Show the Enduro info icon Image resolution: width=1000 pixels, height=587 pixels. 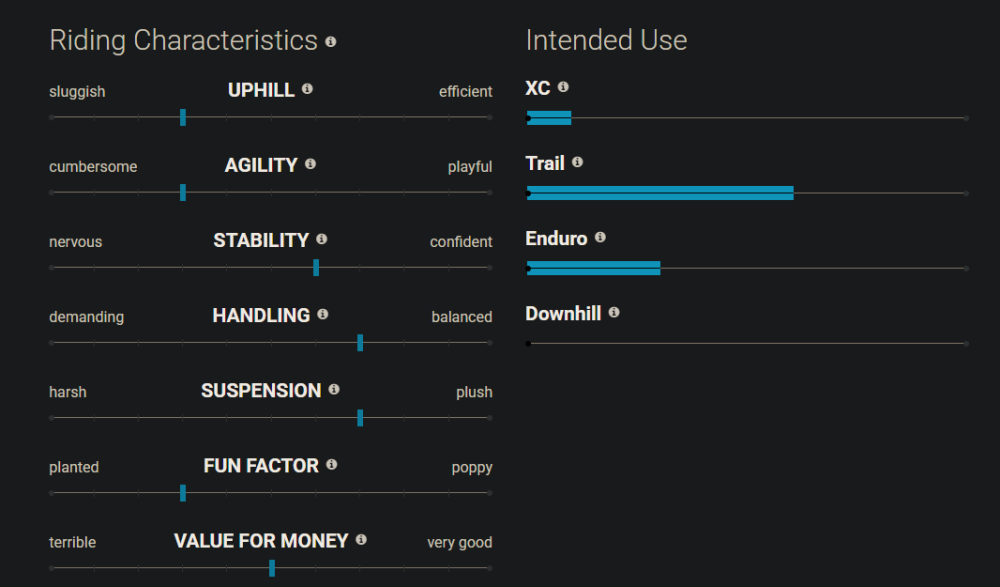click(x=600, y=237)
